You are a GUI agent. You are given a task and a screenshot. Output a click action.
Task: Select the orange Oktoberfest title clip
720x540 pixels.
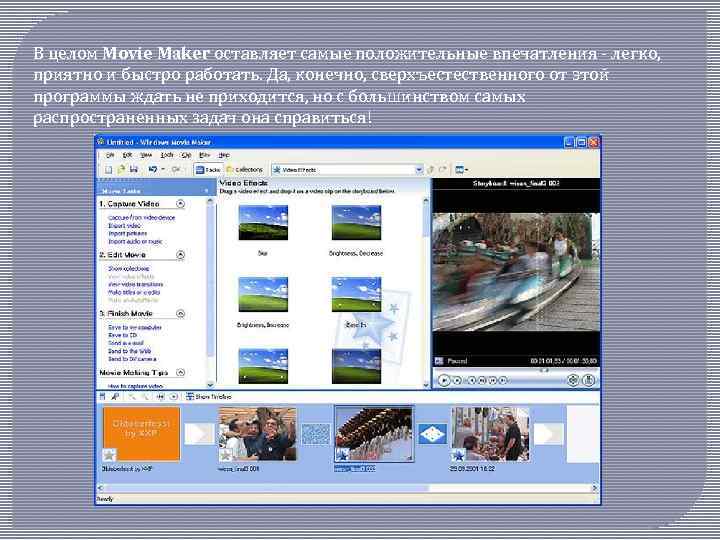(x=141, y=434)
